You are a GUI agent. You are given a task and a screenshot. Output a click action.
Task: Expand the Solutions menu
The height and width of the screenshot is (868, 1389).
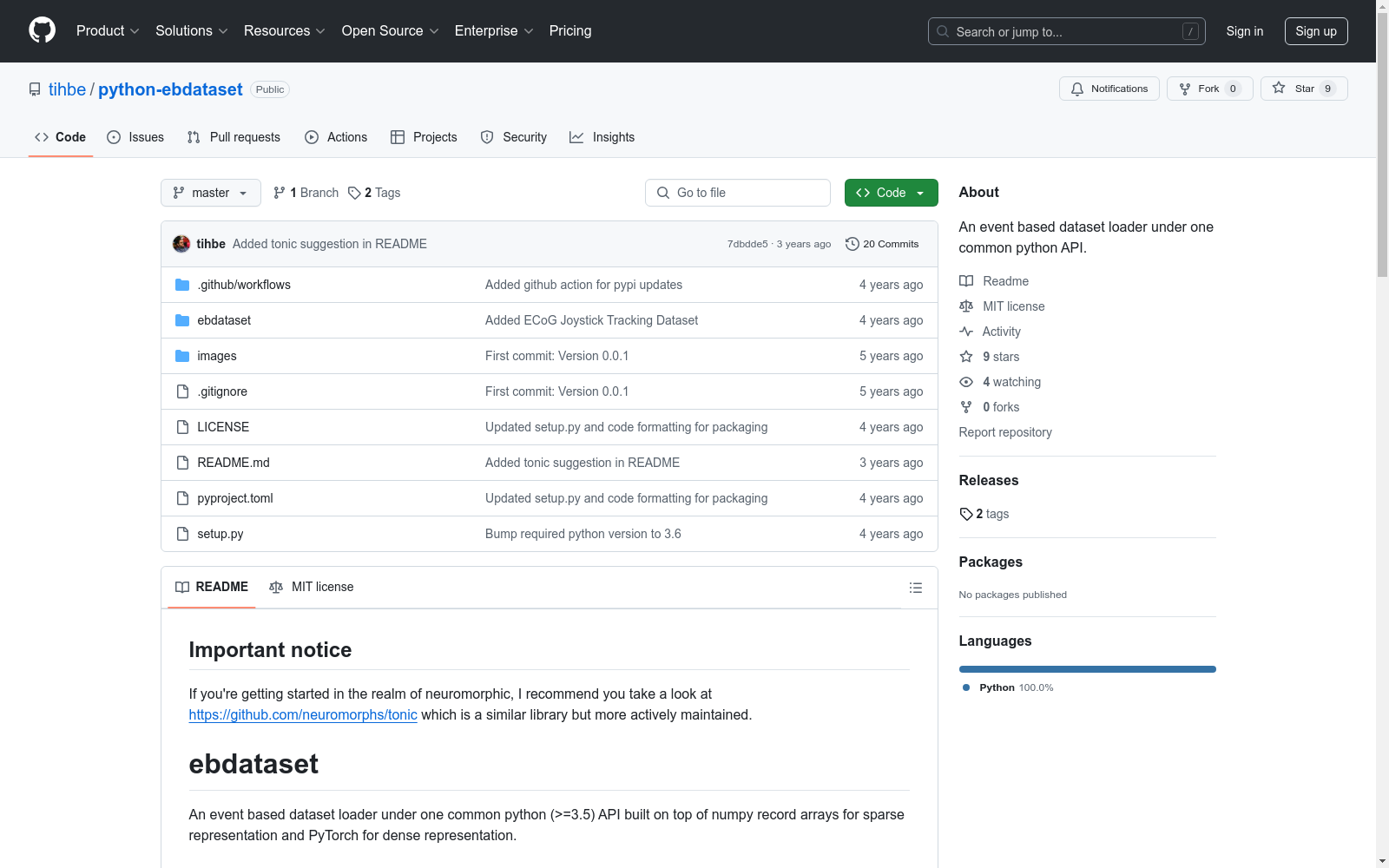pyautogui.click(x=192, y=30)
